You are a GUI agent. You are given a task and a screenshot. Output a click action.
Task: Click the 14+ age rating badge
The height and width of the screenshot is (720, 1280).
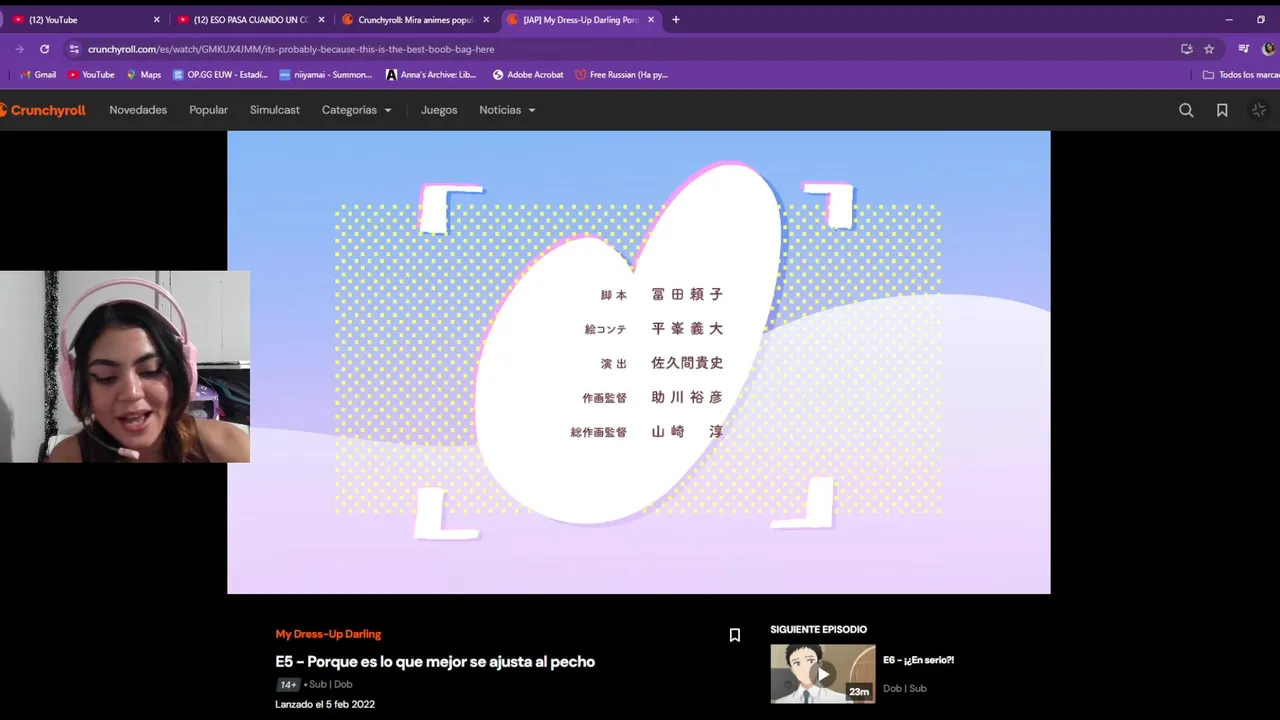tap(288, 685)
